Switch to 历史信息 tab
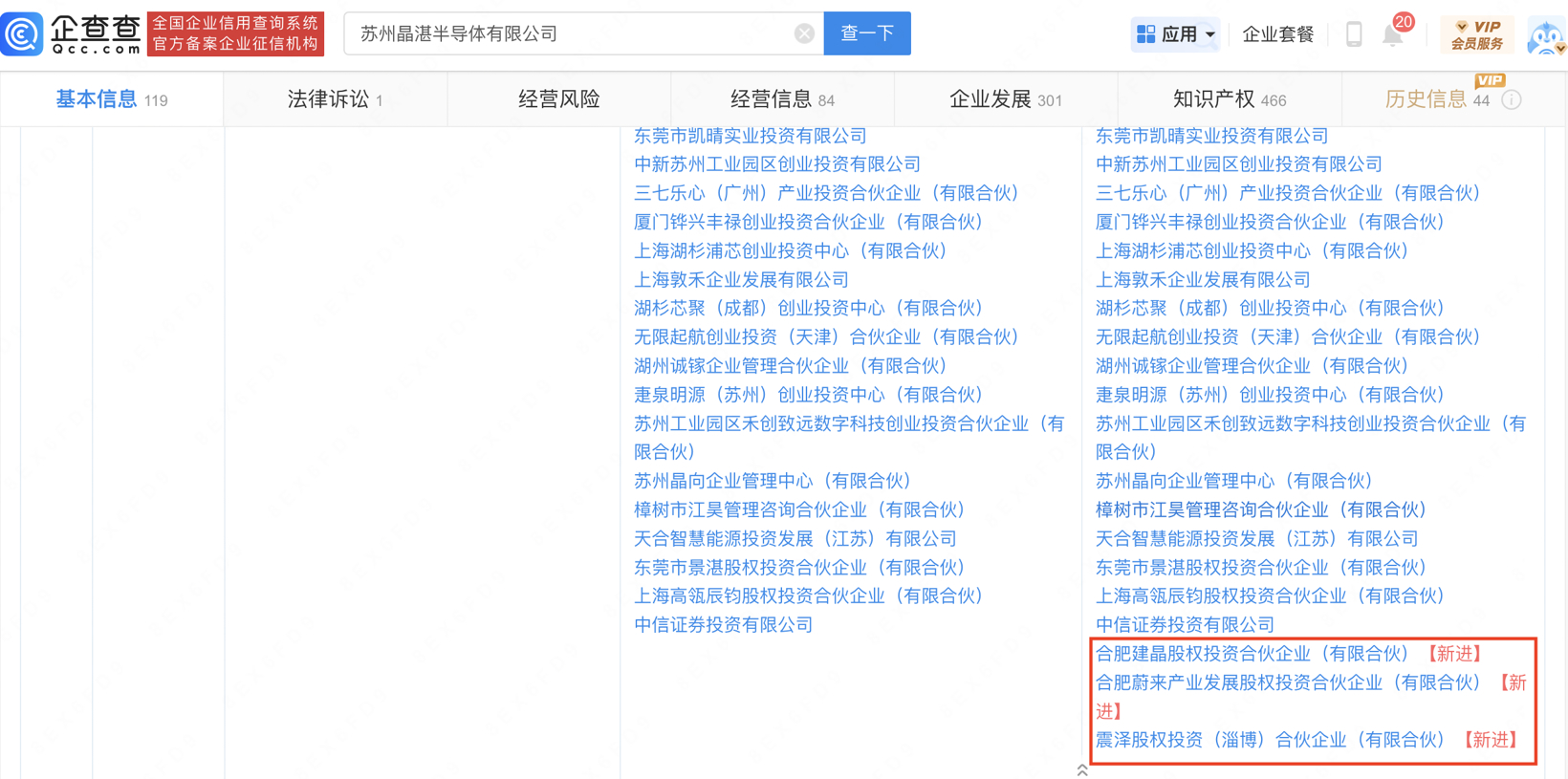Screen dimensions: 1568x779 pyautogui.click(x=1437, y=99)
